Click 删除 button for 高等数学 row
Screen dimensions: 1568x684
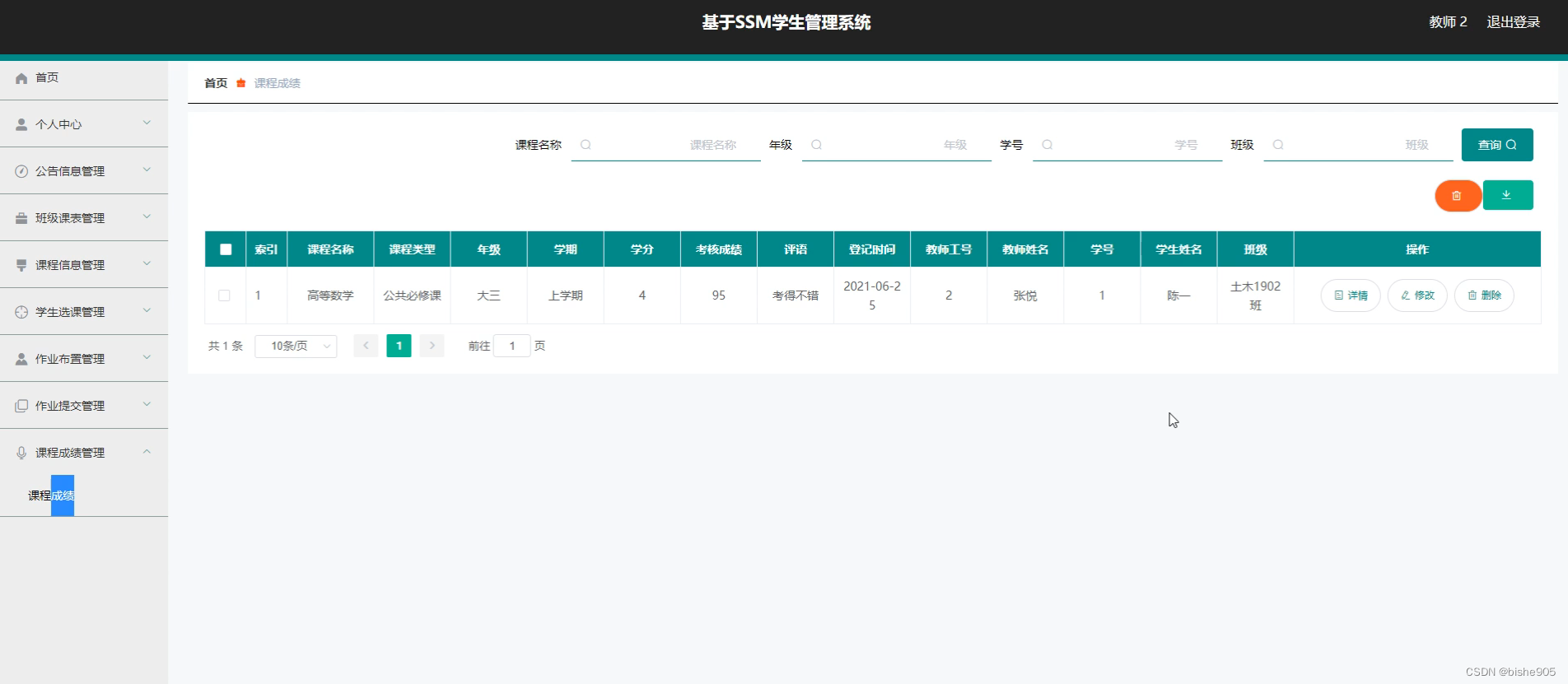(x=1484, y=295)
